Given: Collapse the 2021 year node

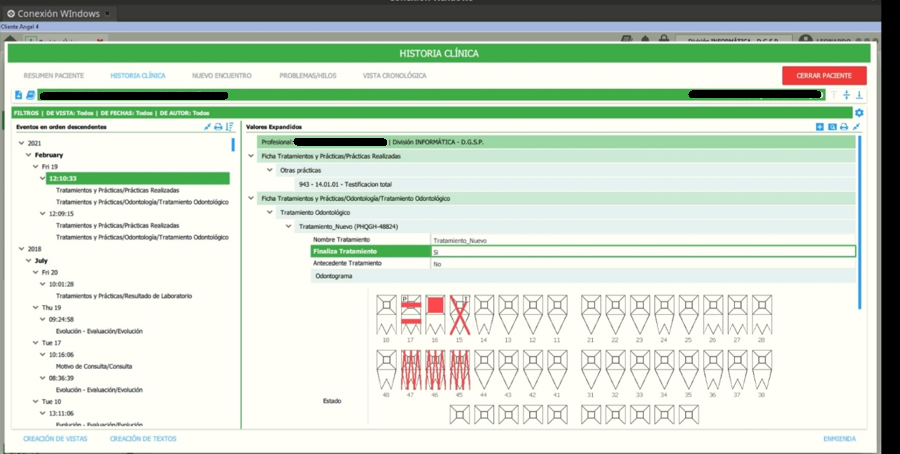Looking at the screenshot, I should pyautogui.click(x=21, y=143).
